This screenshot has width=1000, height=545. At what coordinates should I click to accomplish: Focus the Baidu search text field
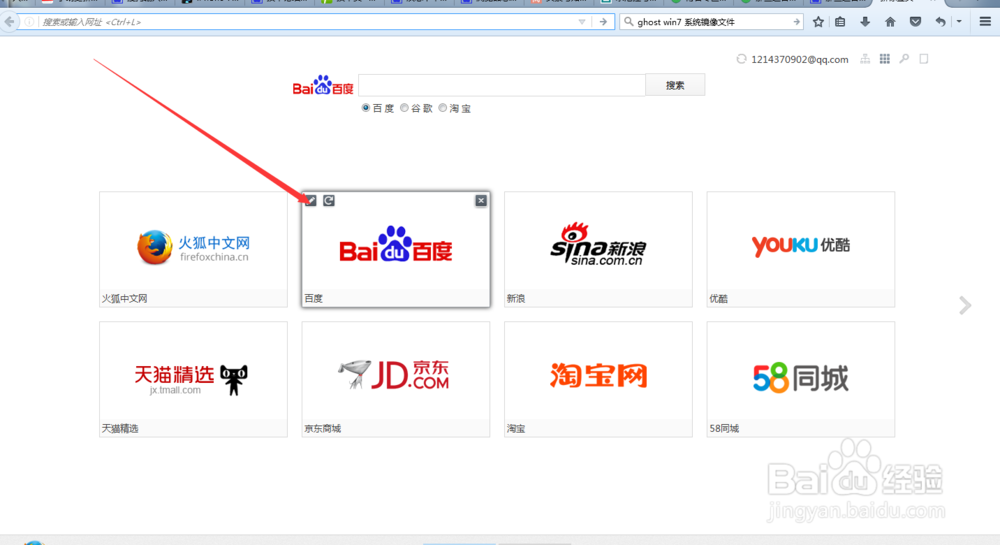(x=502, y=85)
